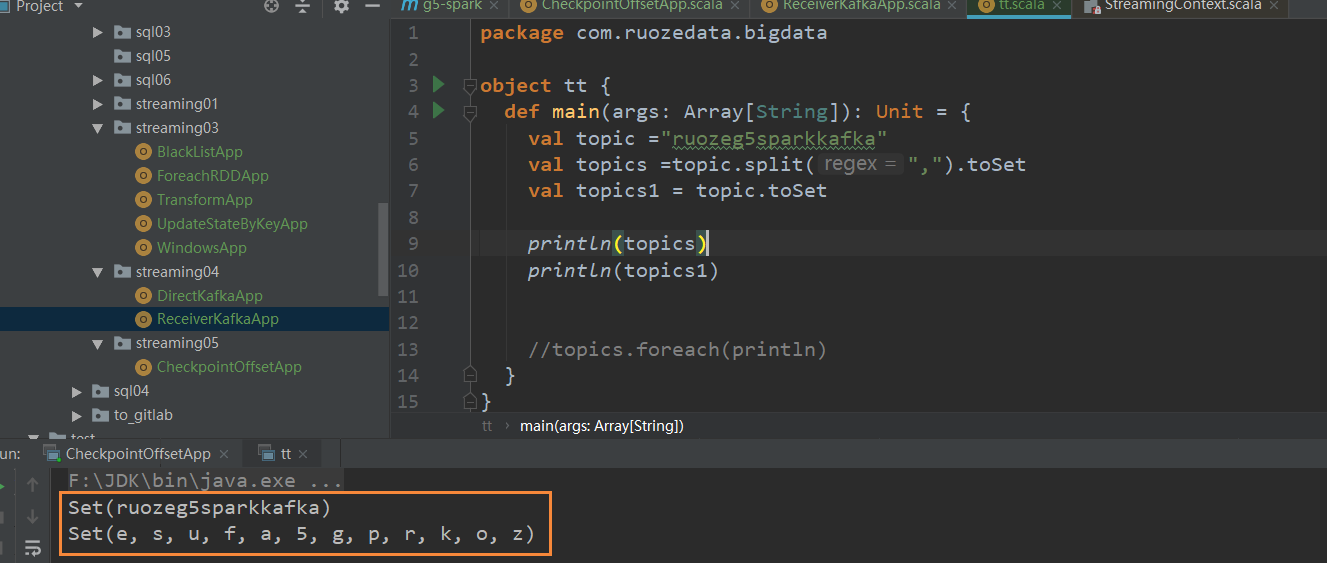Expand the sql06 folder
The image size is (1327, 563).
point(98,80)
